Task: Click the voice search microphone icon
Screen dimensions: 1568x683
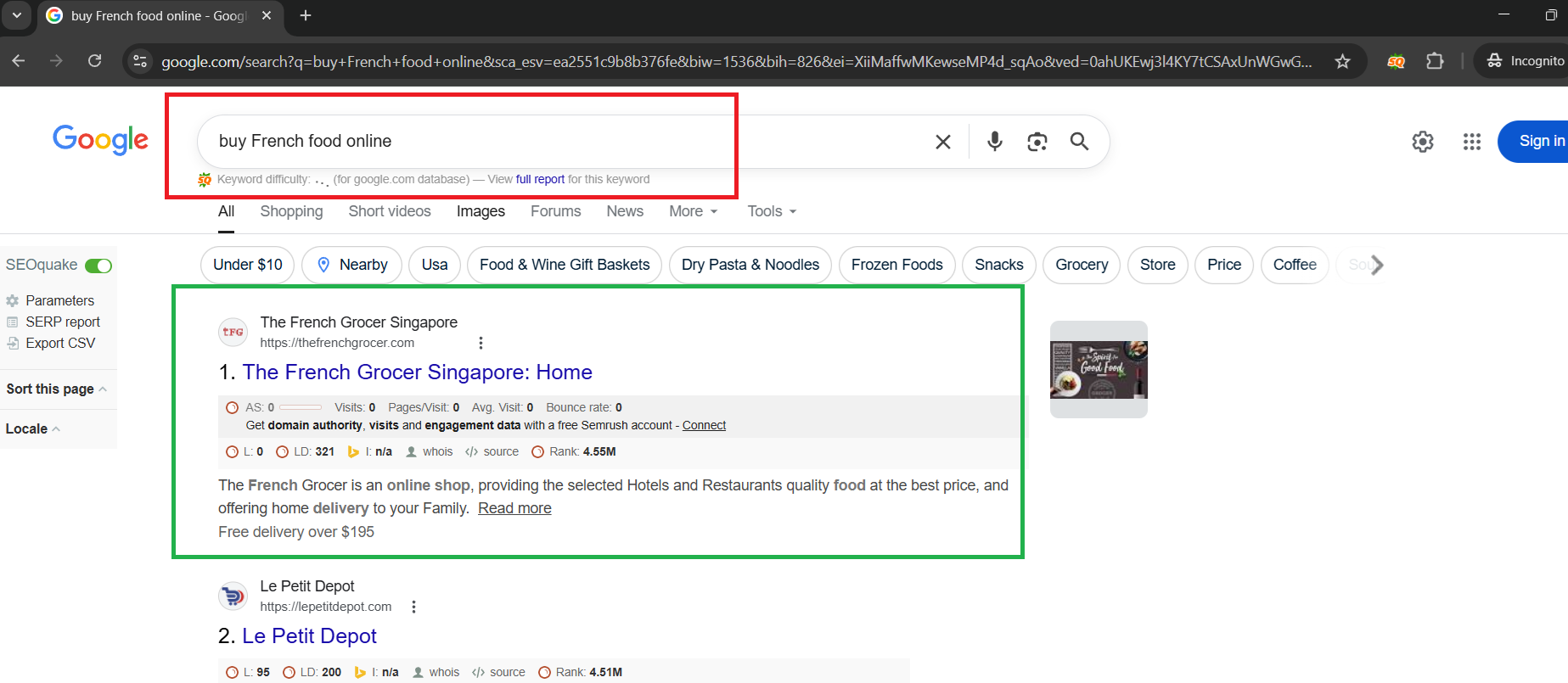Action: click(x=994, y=141)
